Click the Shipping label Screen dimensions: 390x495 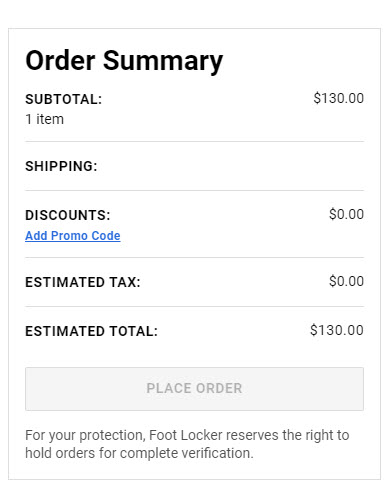[x=61, y=166]
